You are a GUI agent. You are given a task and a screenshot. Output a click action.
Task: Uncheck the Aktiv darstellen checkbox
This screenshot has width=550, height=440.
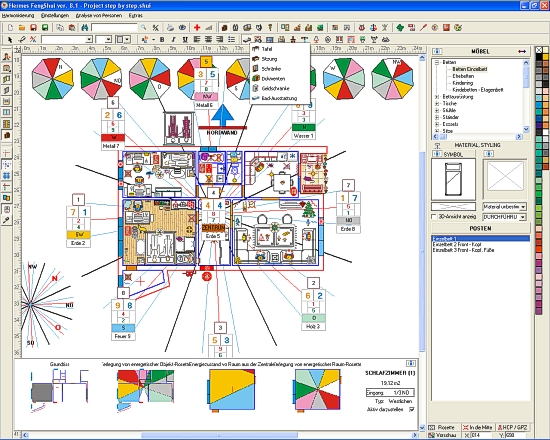coord(411,409)
